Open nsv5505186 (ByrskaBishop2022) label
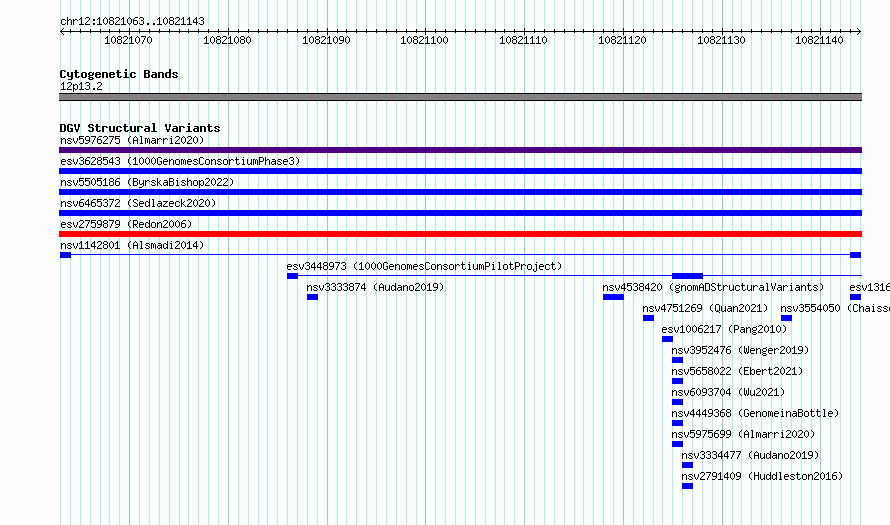 click(147, 182)
